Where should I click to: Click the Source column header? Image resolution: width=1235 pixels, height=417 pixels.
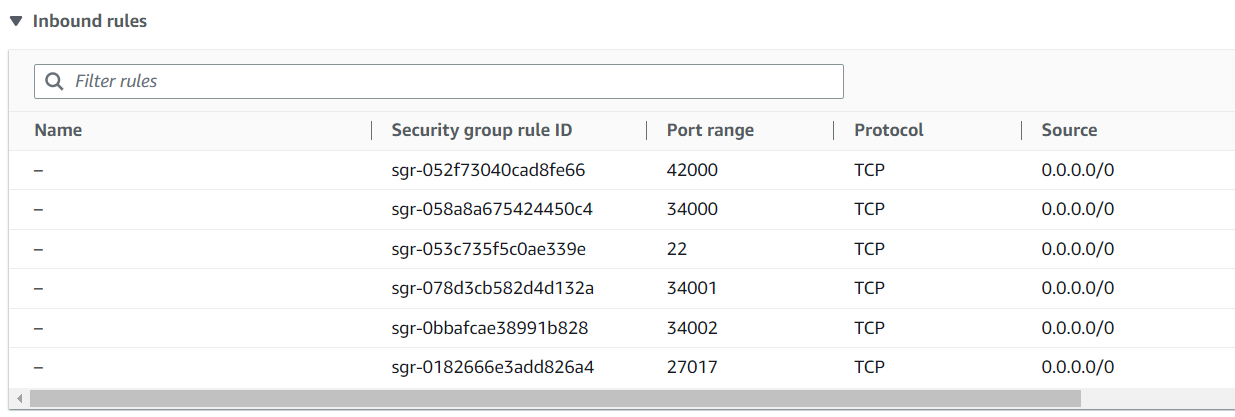point(1069,130)
